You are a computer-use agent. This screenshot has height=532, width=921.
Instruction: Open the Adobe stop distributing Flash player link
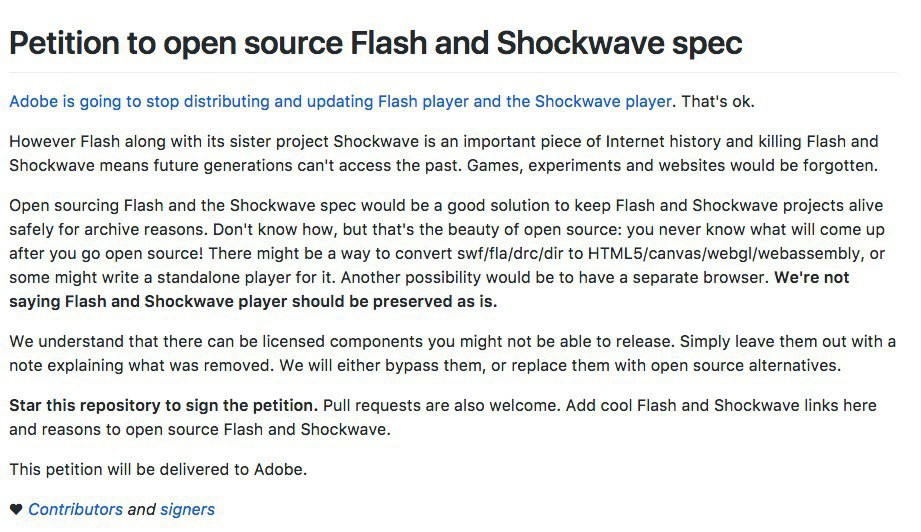[x=340, y=101]
